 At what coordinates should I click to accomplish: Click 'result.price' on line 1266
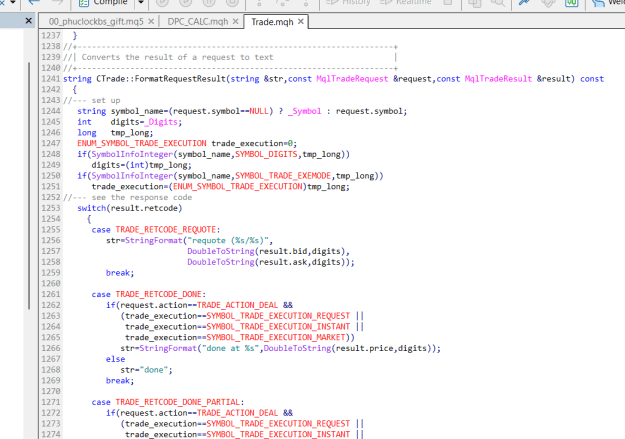point(364,348)
